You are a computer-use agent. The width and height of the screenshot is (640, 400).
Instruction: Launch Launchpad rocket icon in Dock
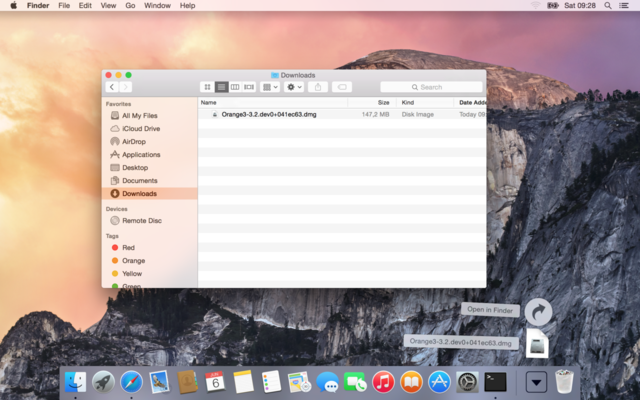[x=103, y=382]
